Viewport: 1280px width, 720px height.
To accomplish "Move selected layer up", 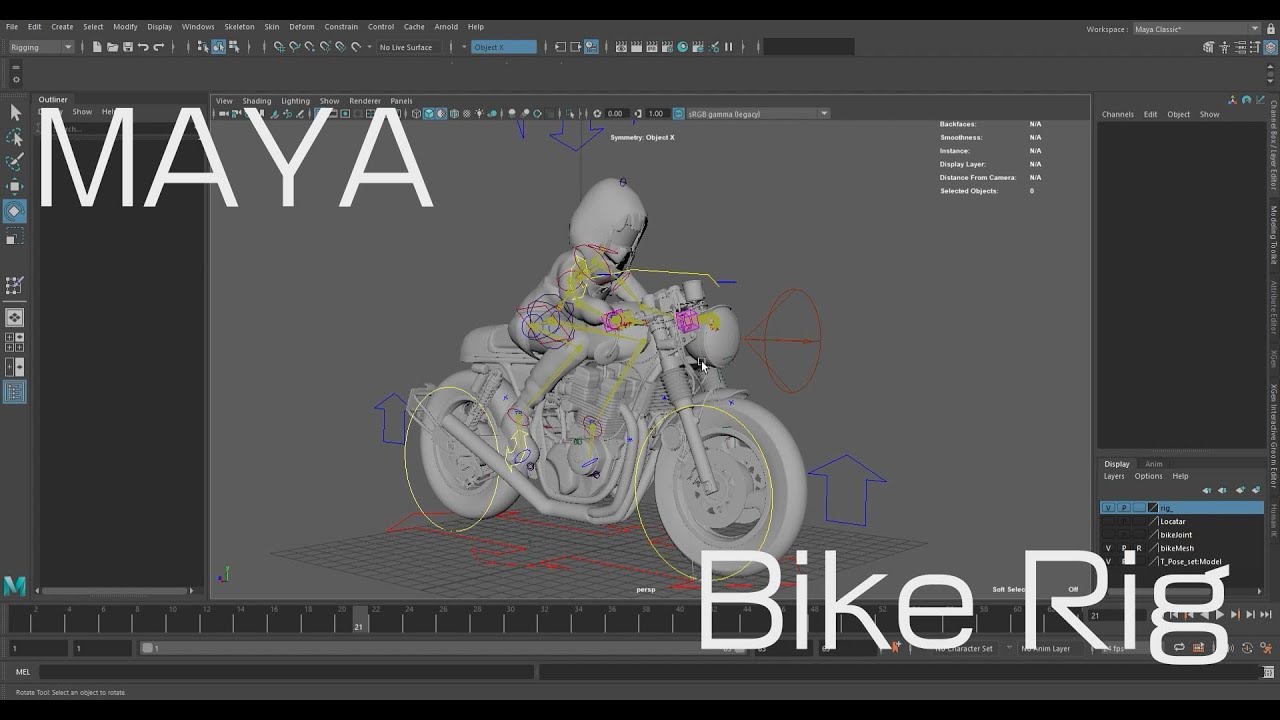I will tap(1207, 490).
